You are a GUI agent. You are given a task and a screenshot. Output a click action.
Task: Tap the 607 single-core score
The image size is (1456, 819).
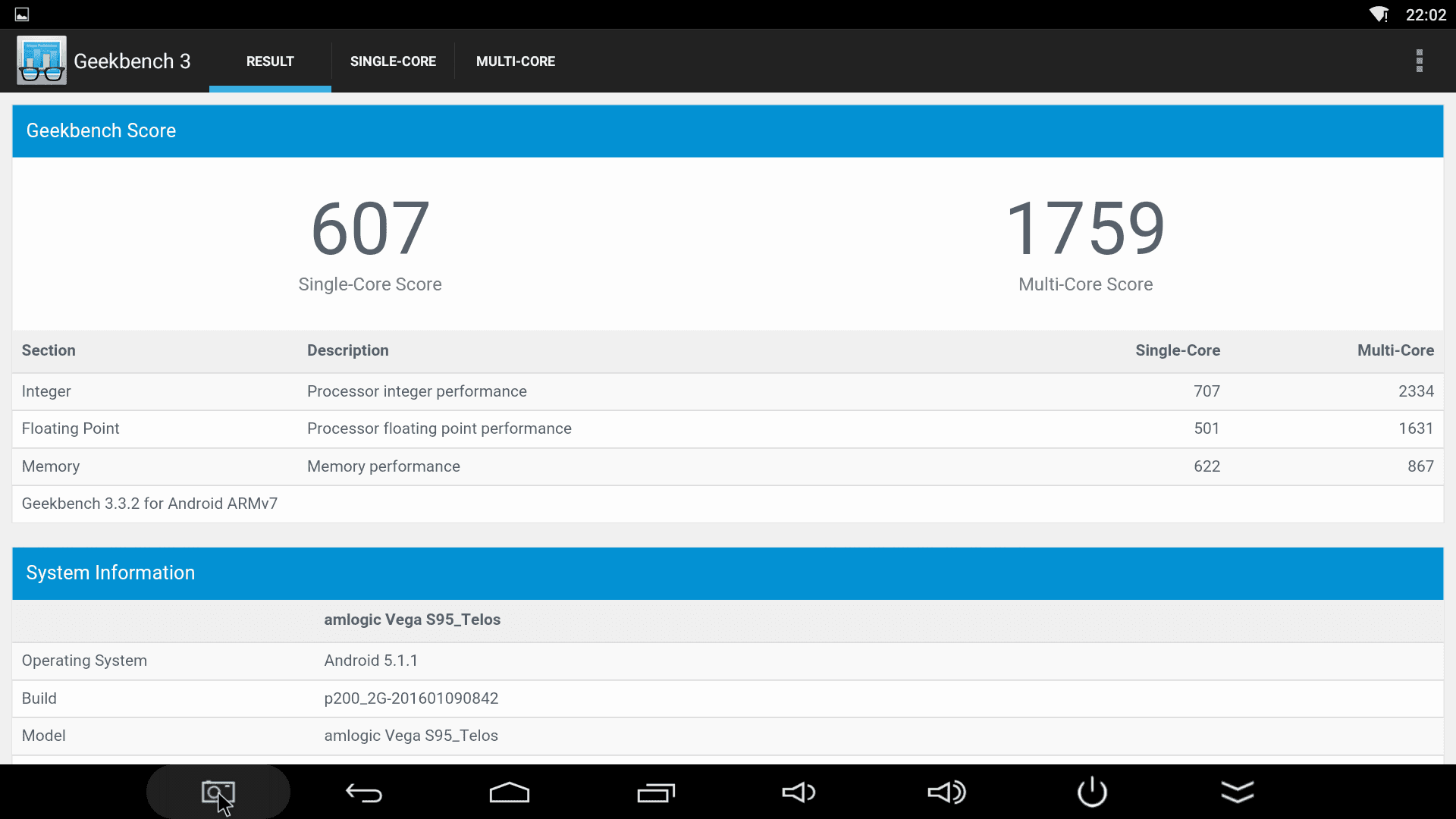point(370,228)
